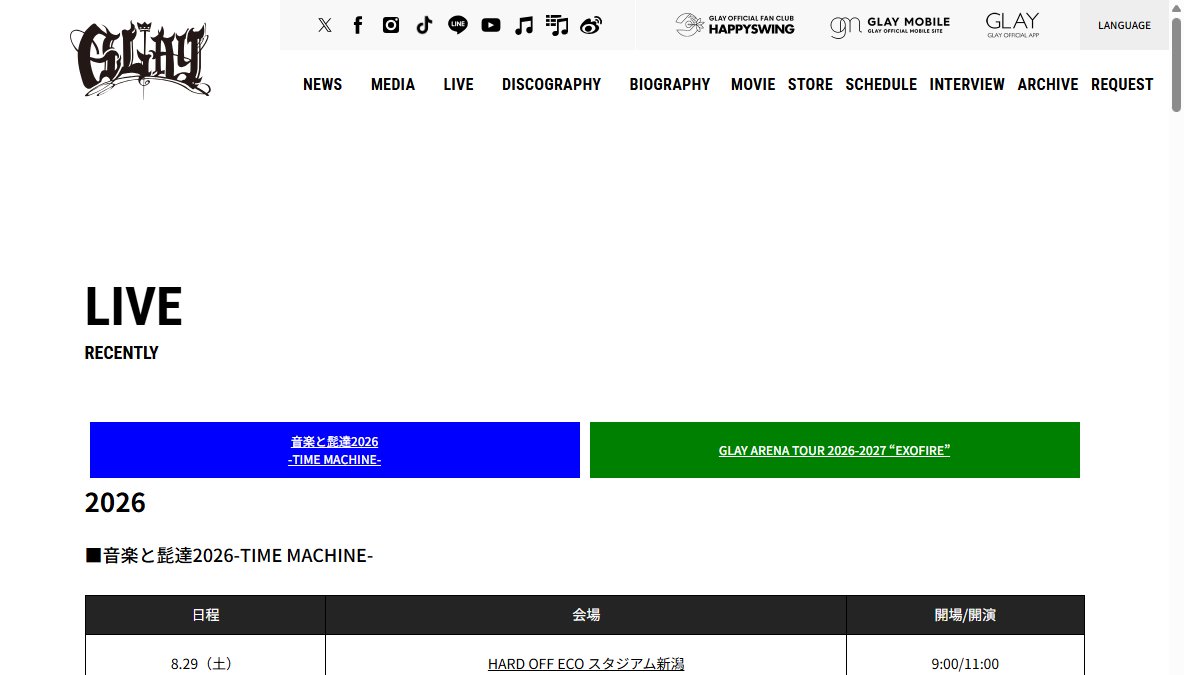Click the 日程 column header
Screen dimensions: 1184x675
pyautogui.click(x=205, y=615)
